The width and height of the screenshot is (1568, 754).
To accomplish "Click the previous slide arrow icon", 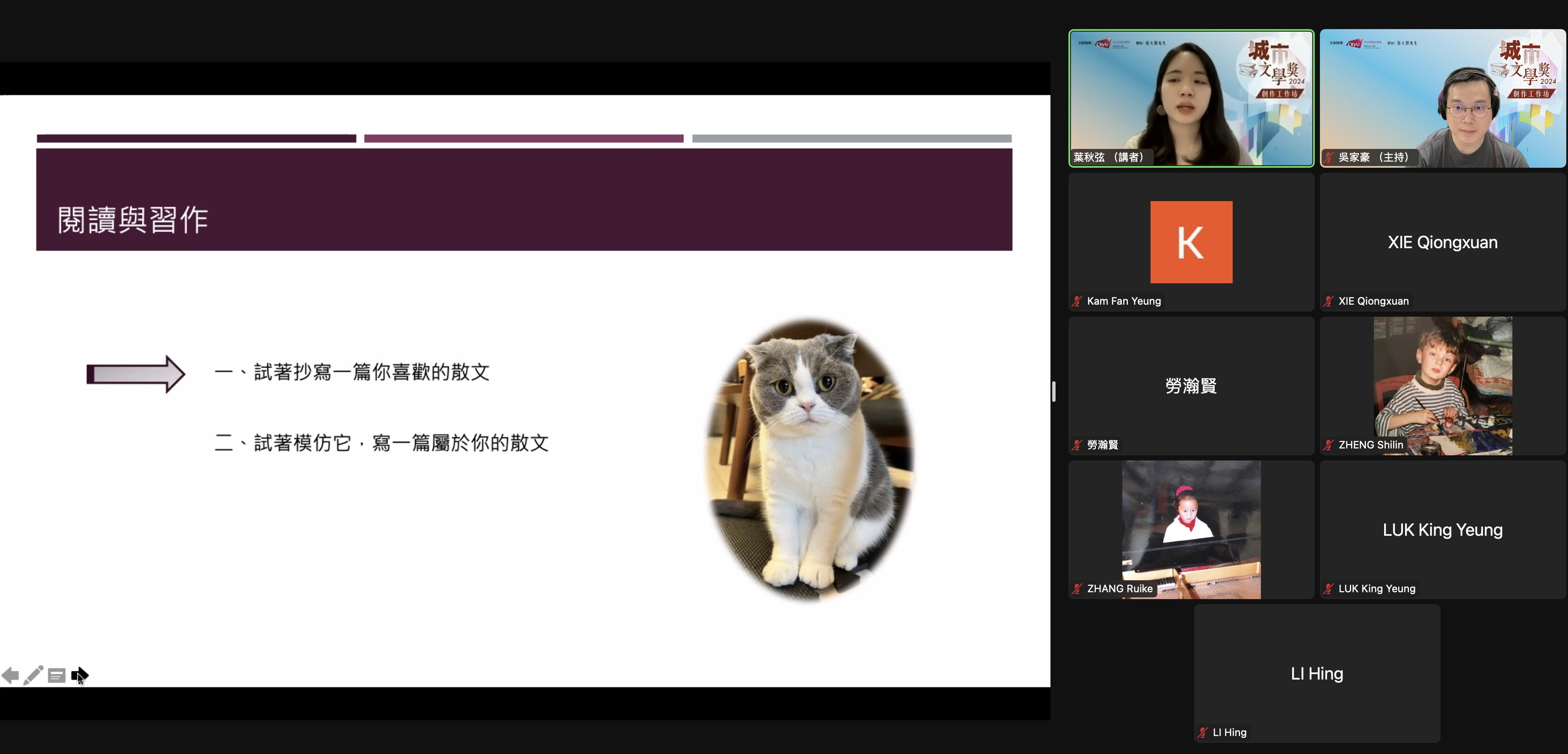I will click(x=10, y=675).
